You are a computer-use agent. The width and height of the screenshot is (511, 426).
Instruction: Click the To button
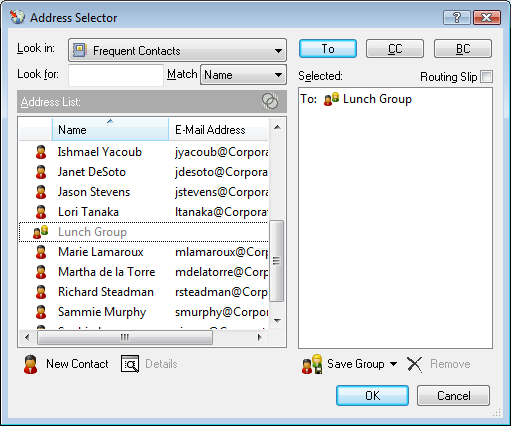click(x=328, y=49)
